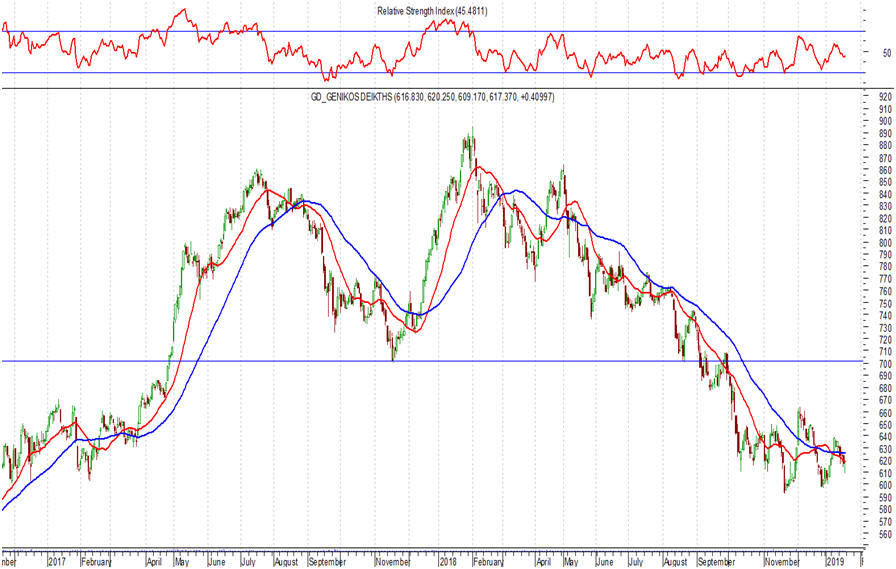Select the 700 price axis label
This screenshot has width=896, height=569.
[x=885, y=364]
